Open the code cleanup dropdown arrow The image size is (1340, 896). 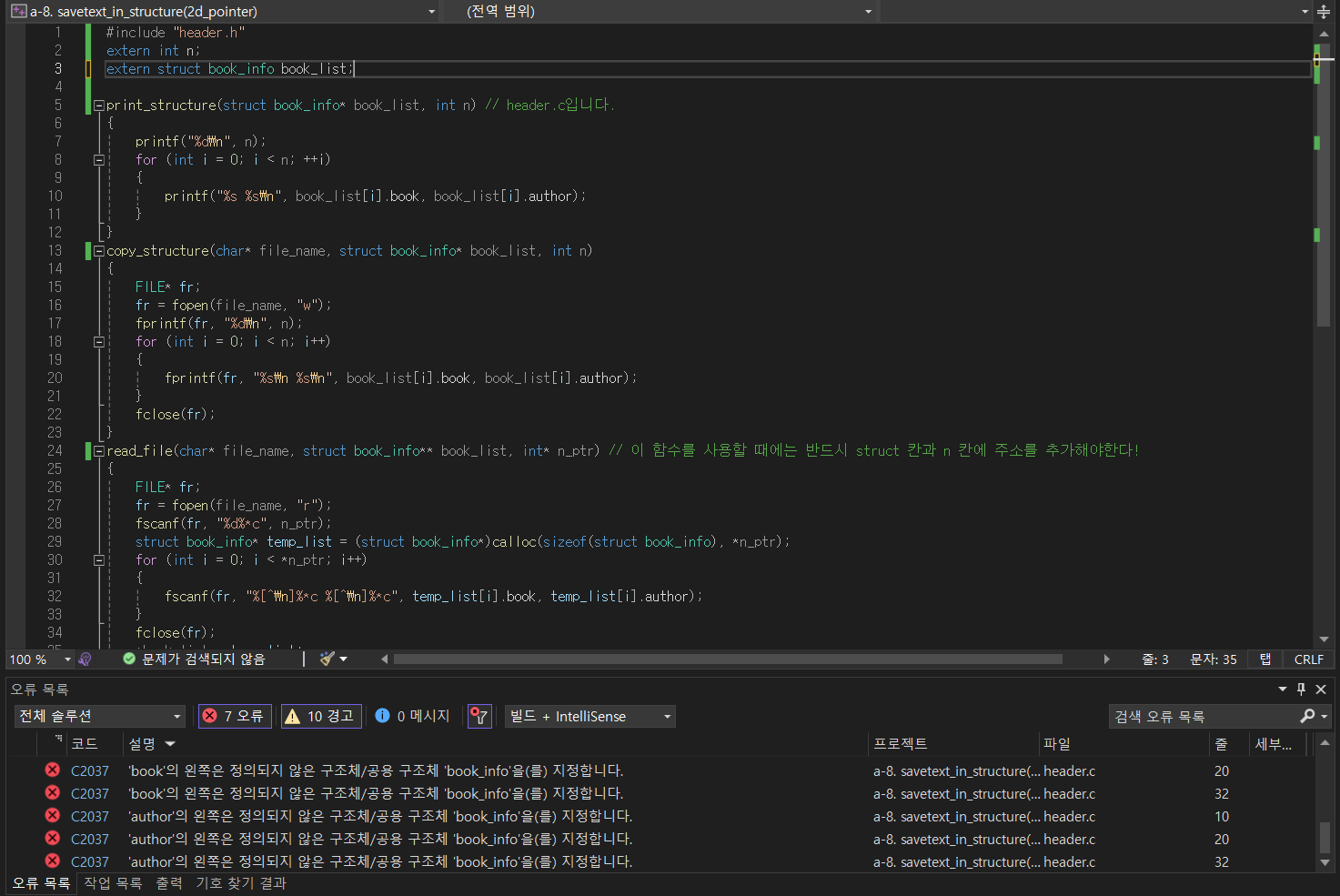pos(344,659)
